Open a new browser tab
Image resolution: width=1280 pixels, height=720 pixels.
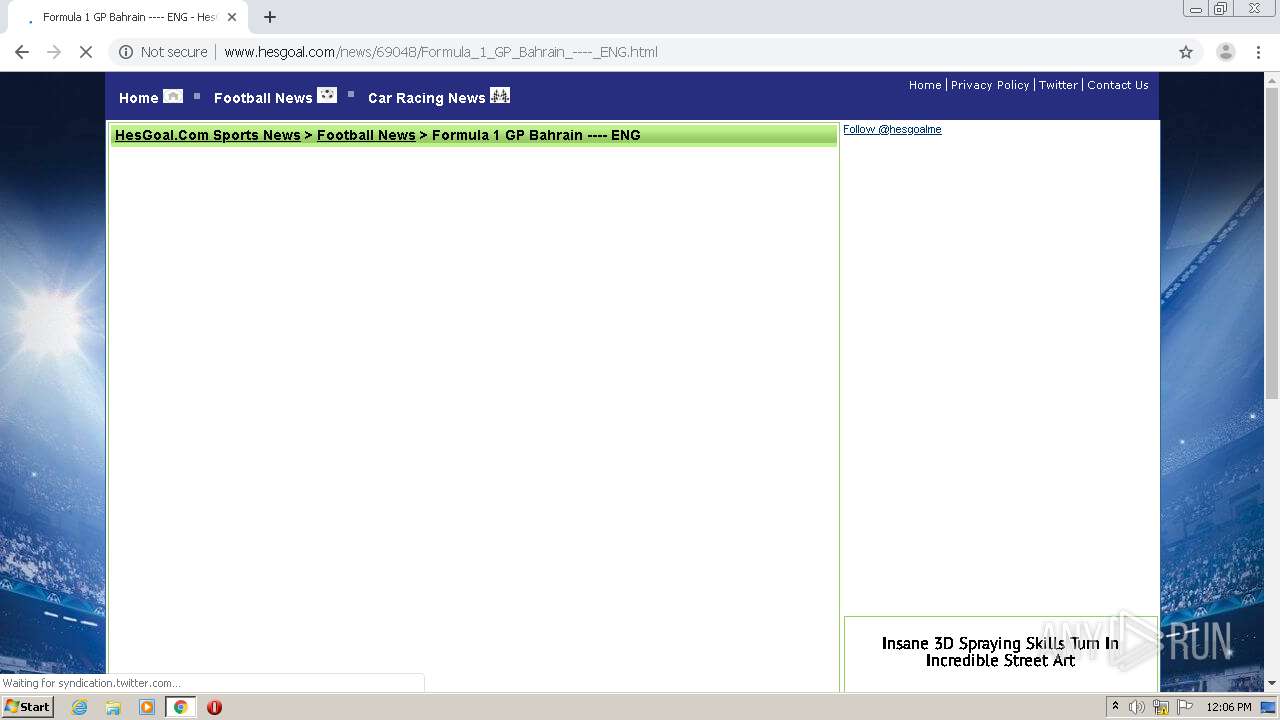coord(270,17)
